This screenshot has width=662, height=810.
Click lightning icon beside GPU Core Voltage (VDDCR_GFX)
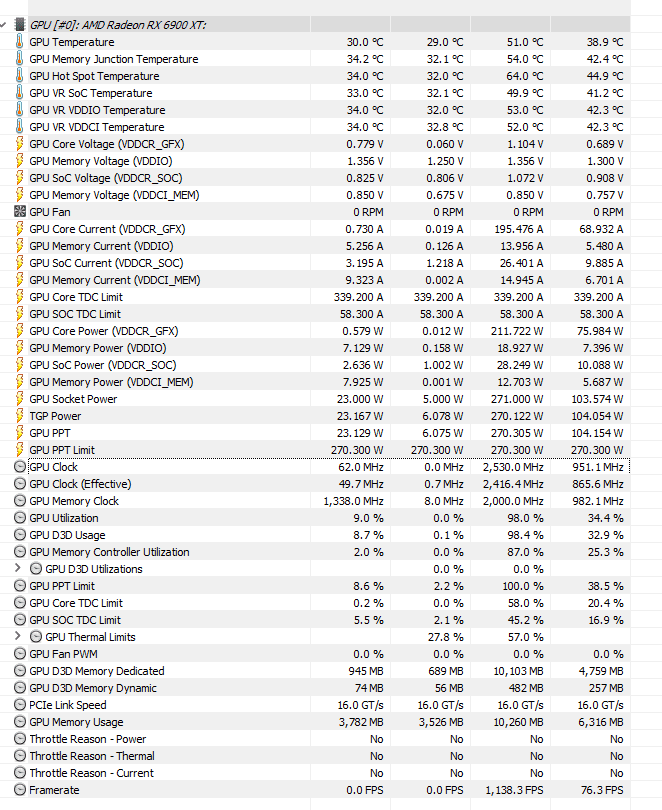[20, 144]
